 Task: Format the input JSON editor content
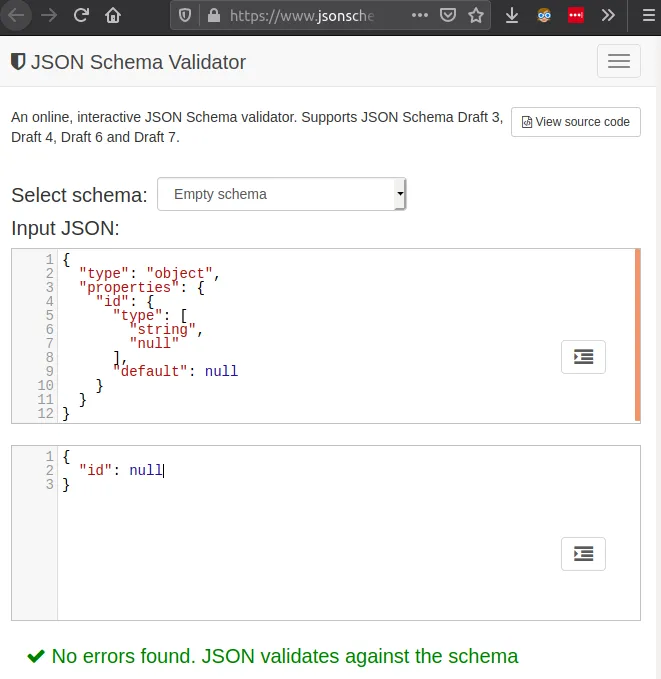coord(583,554)
